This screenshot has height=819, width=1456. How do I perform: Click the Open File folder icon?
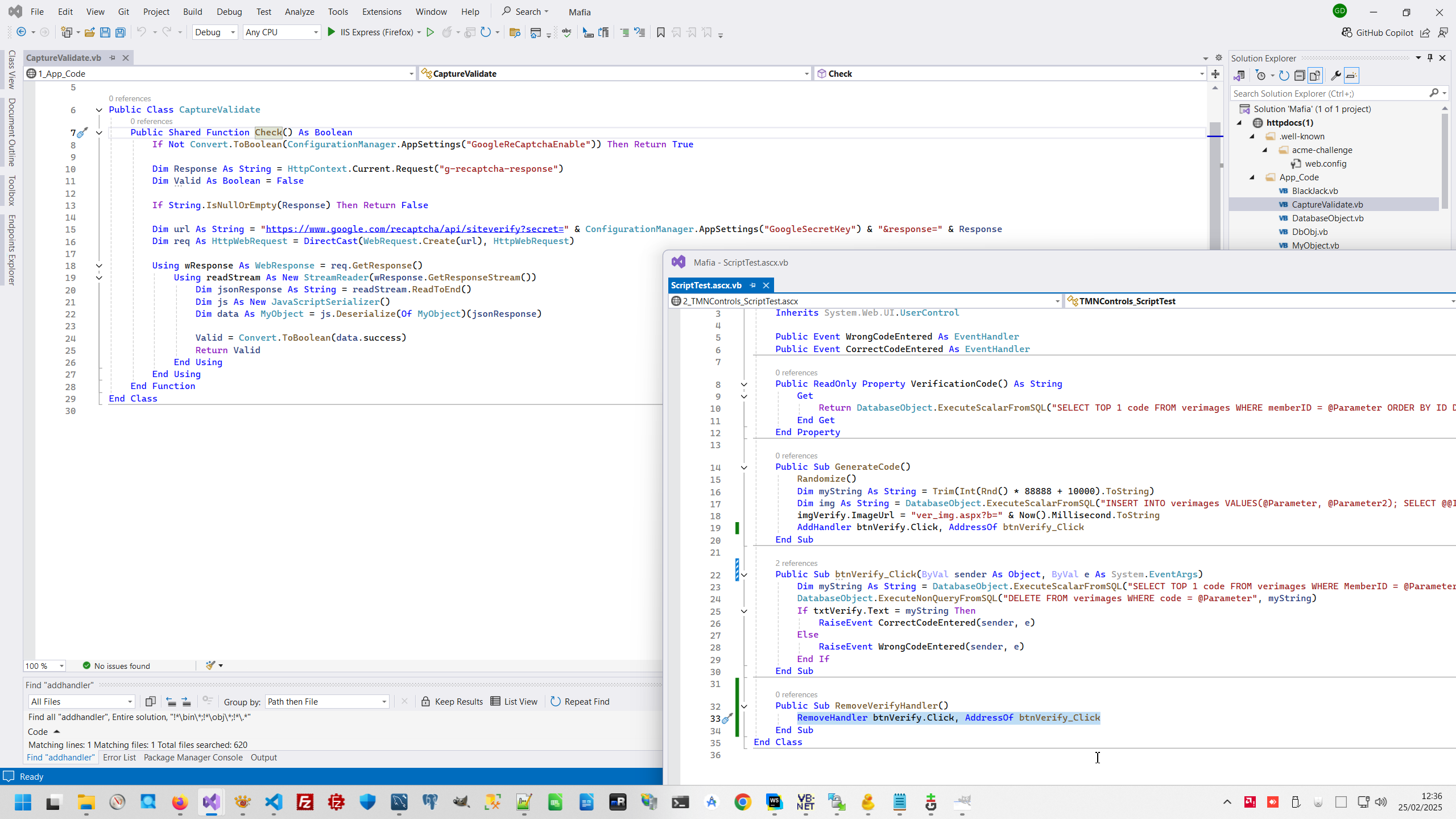click(x=89, y=32)
